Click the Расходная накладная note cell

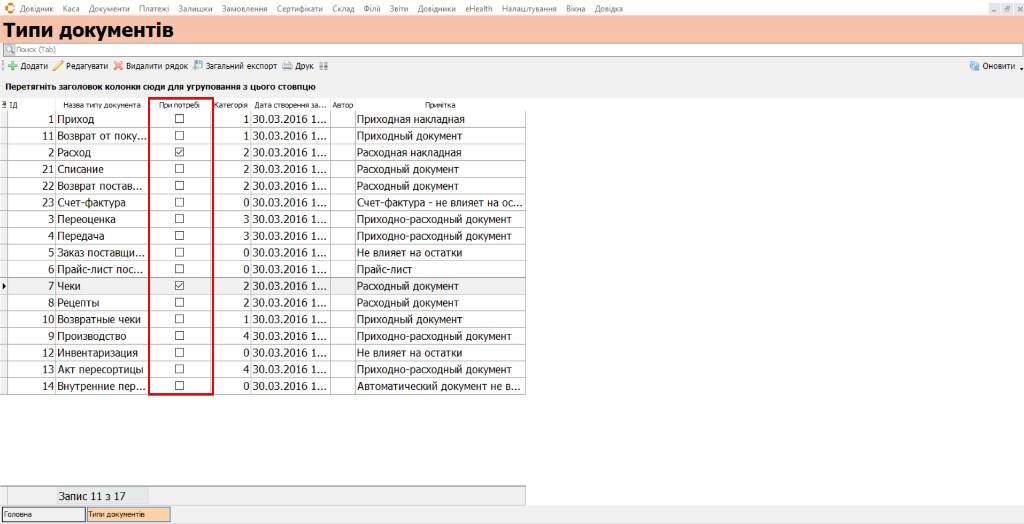coord(440,152)
